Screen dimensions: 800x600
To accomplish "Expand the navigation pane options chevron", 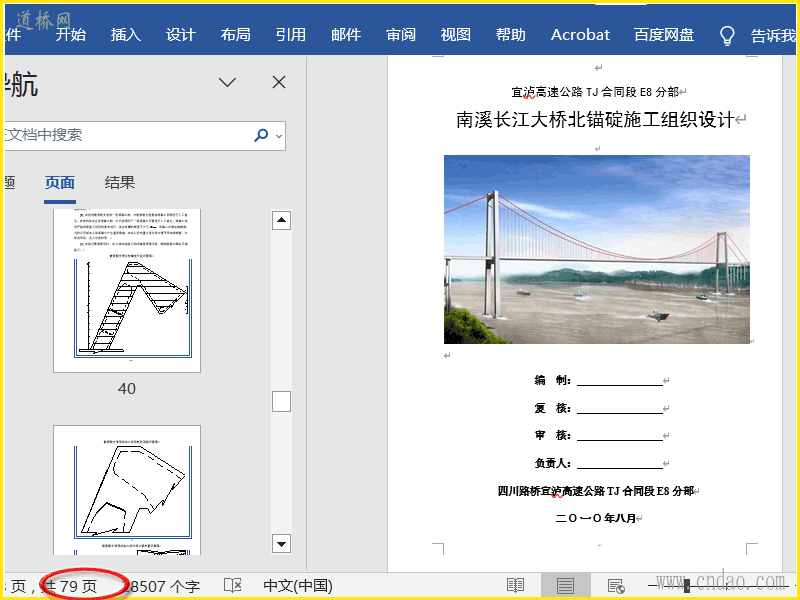I will (227, 82).
